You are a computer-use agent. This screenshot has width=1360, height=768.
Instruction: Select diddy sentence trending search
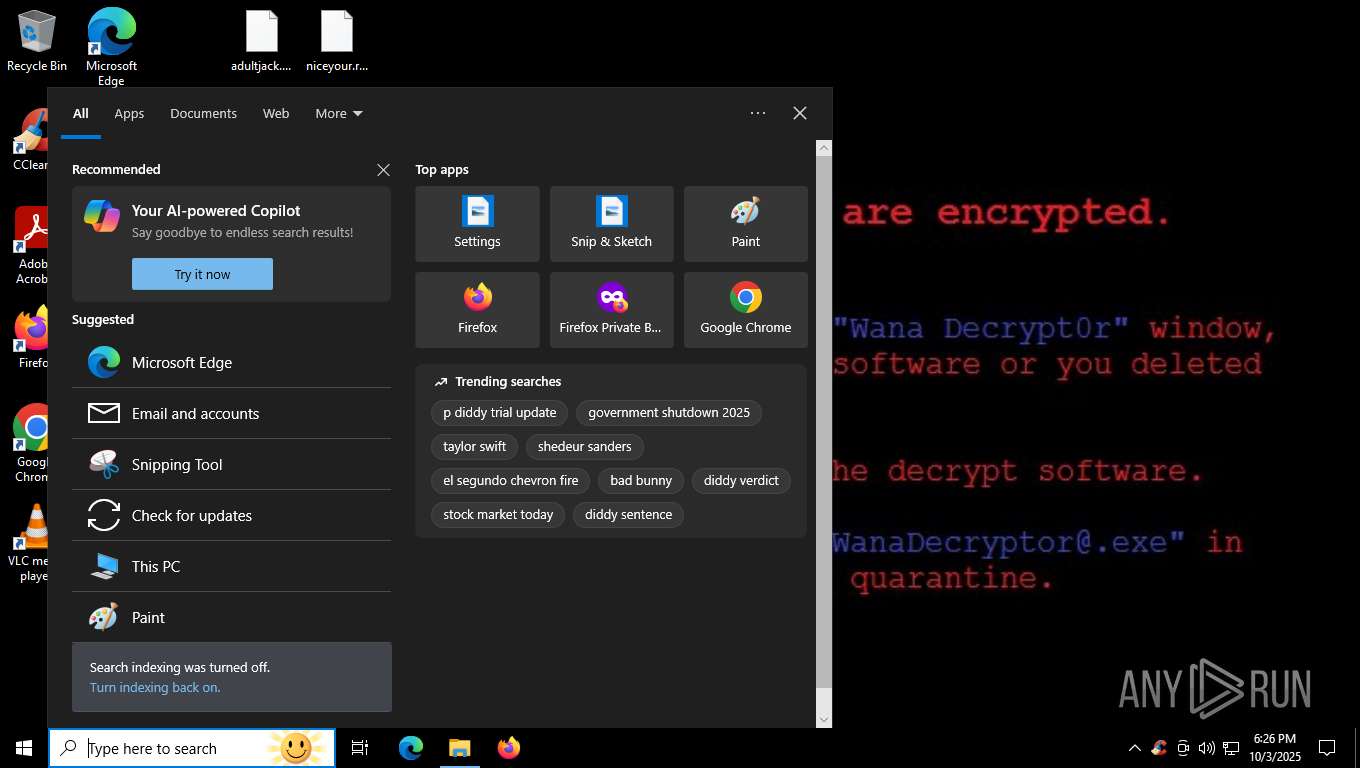(629, 514)
